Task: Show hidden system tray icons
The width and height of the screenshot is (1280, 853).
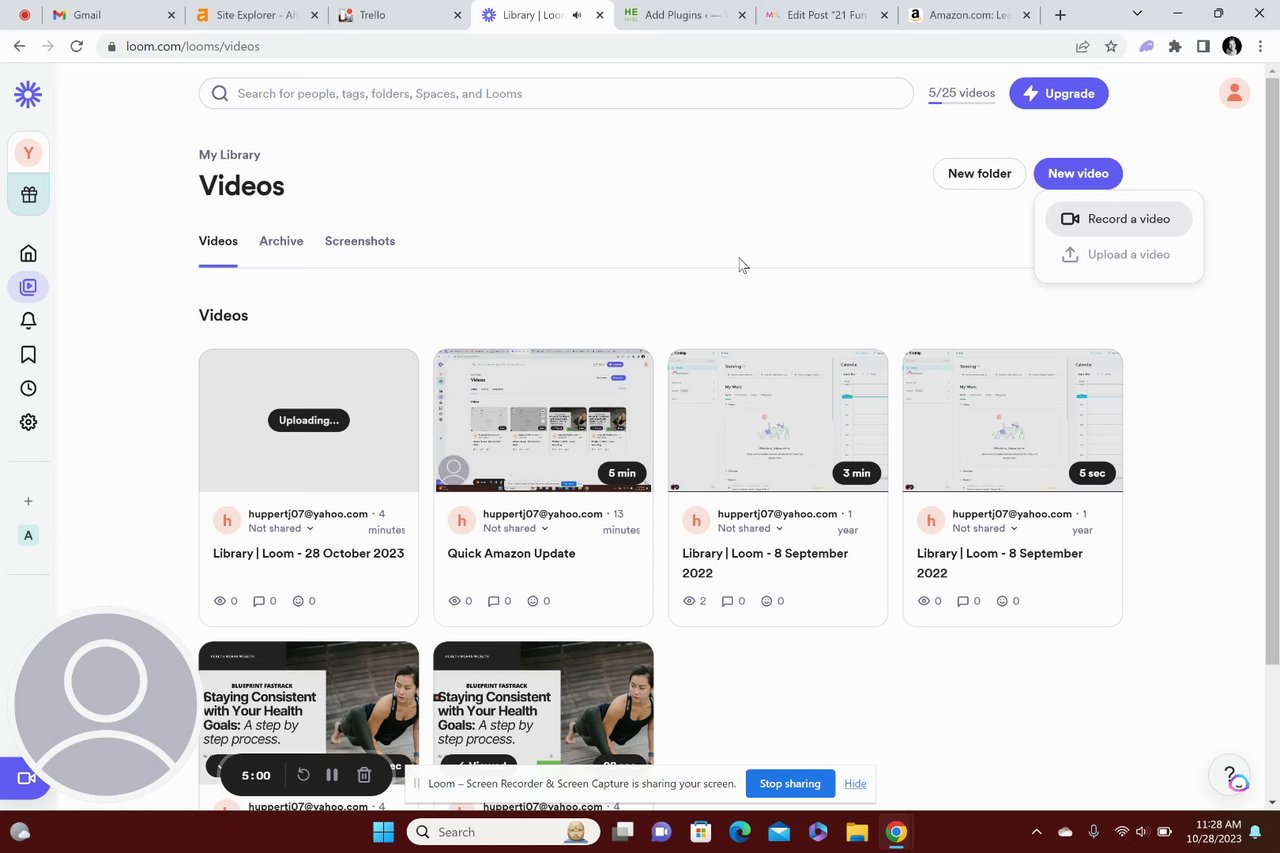Action: pyautogui.click(x=1037, y=832)
